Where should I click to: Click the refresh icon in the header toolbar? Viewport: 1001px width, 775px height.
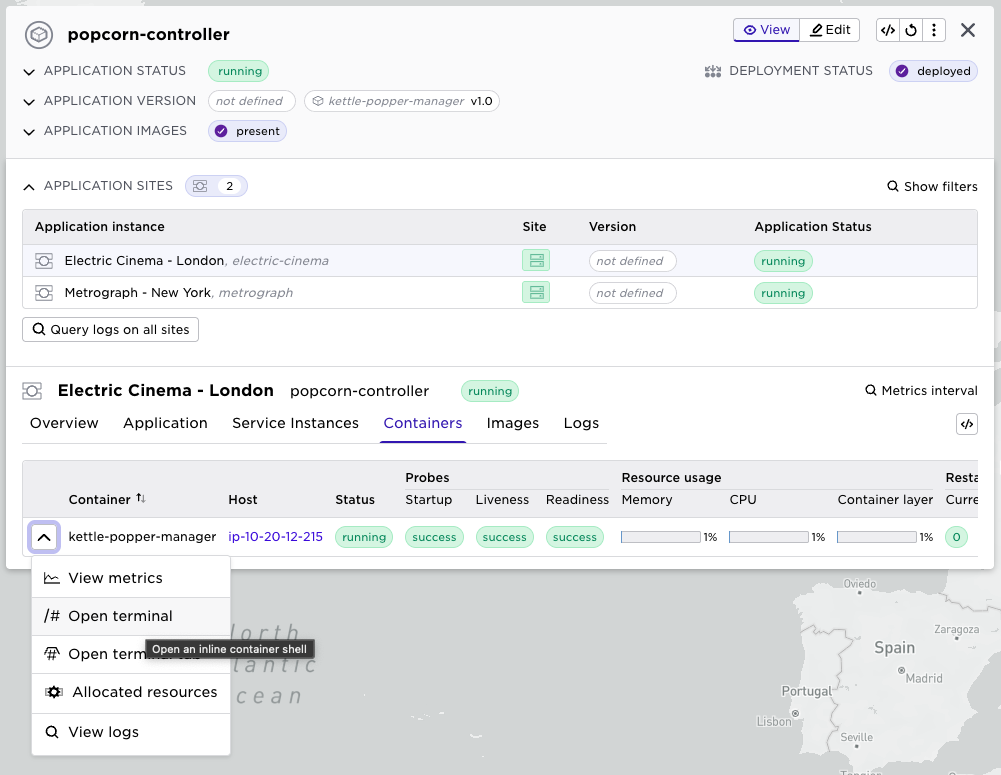click(x=911, y=30)
